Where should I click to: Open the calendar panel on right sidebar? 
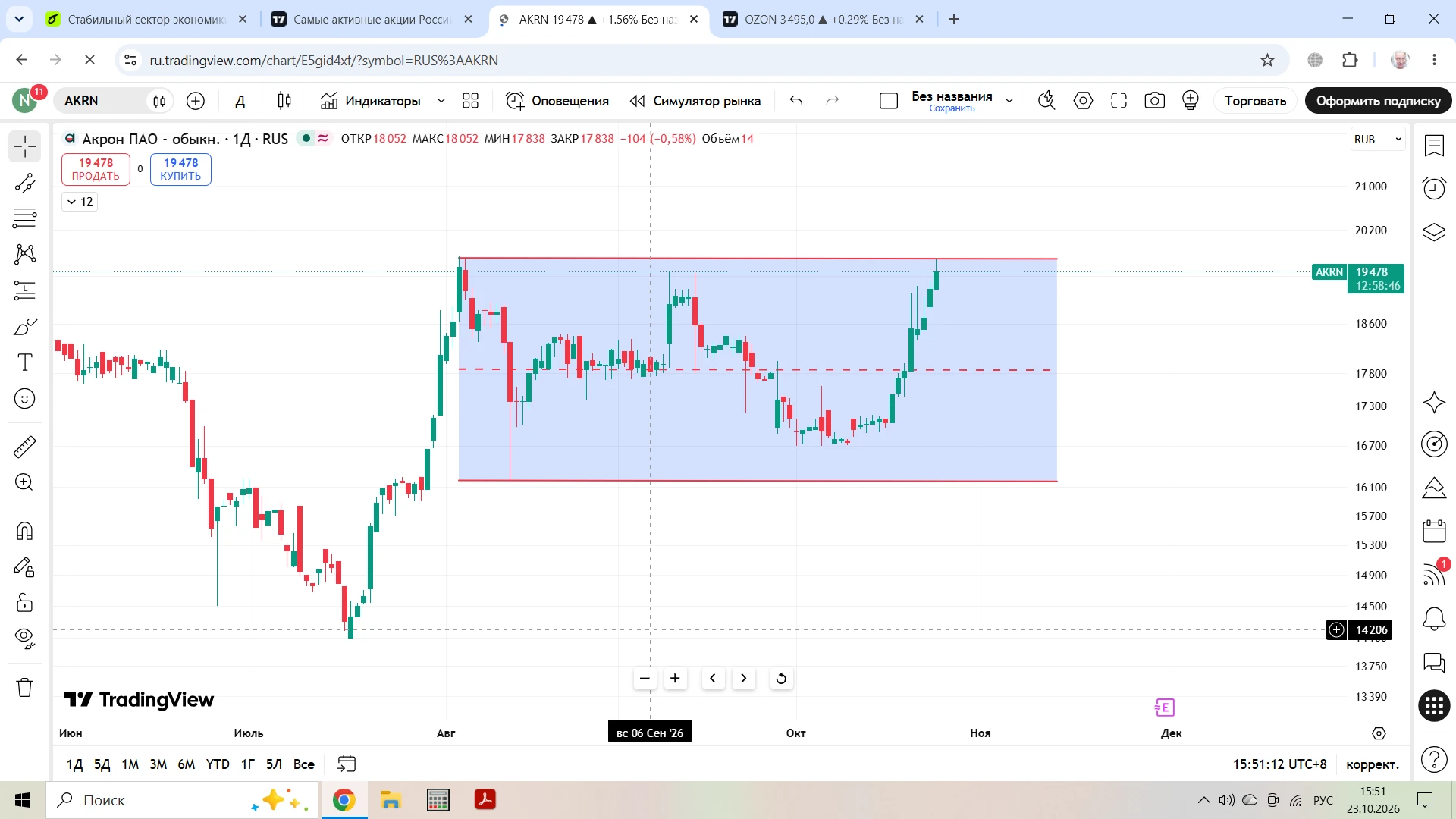[1434, 531]
